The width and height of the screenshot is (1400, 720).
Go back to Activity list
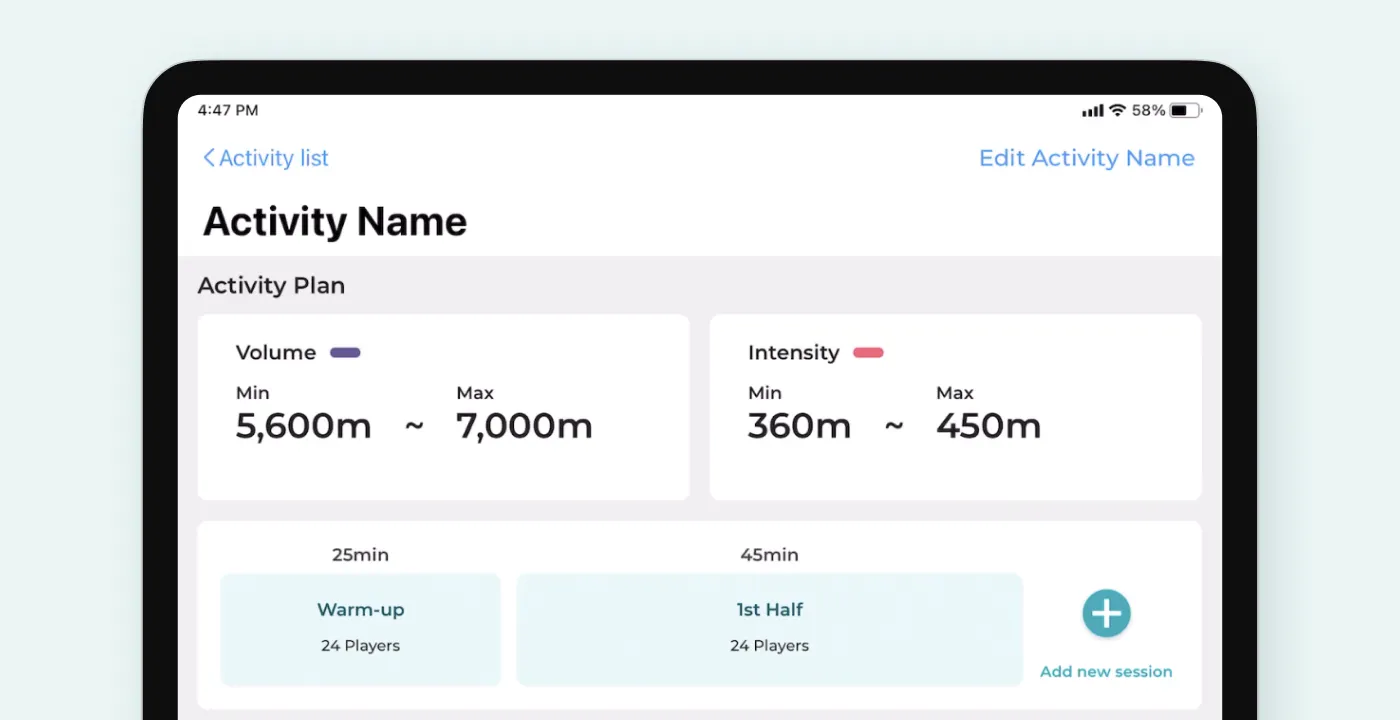point(266,158)
